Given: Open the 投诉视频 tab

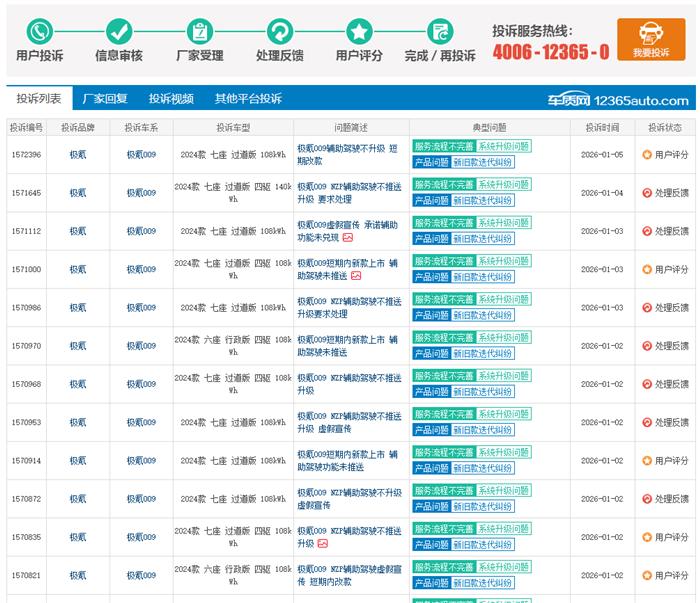Looking at the screenshot, I should (x=171, y=99).
